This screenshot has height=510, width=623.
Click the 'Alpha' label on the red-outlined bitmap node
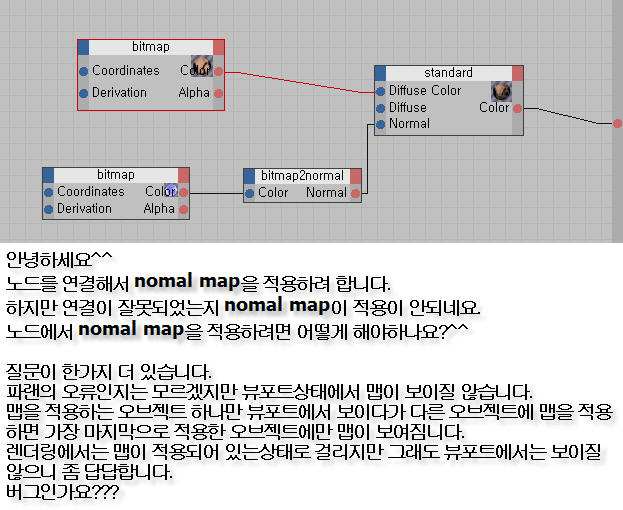pos(194,93)
